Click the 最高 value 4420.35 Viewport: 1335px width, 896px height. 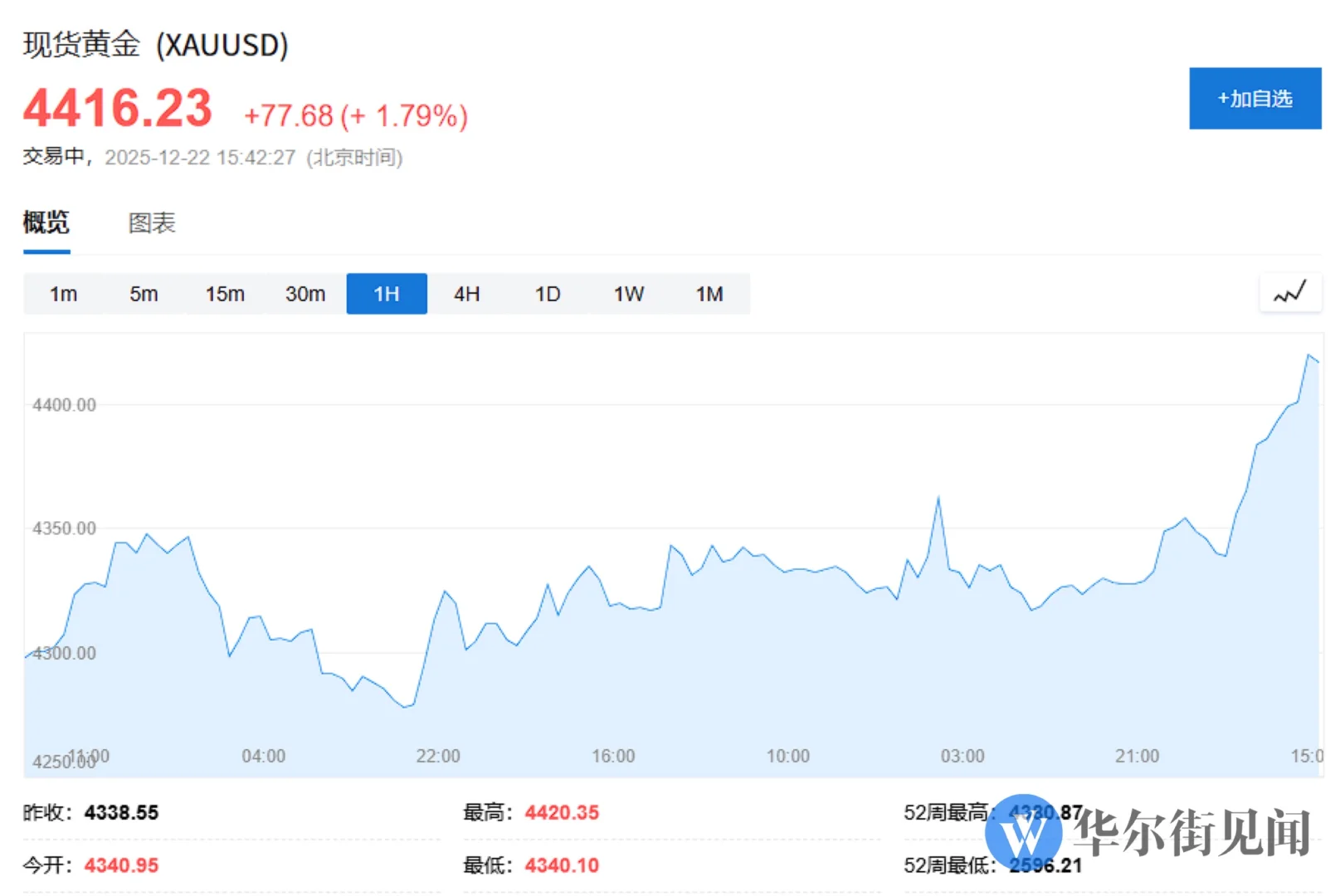coord(562,812)
